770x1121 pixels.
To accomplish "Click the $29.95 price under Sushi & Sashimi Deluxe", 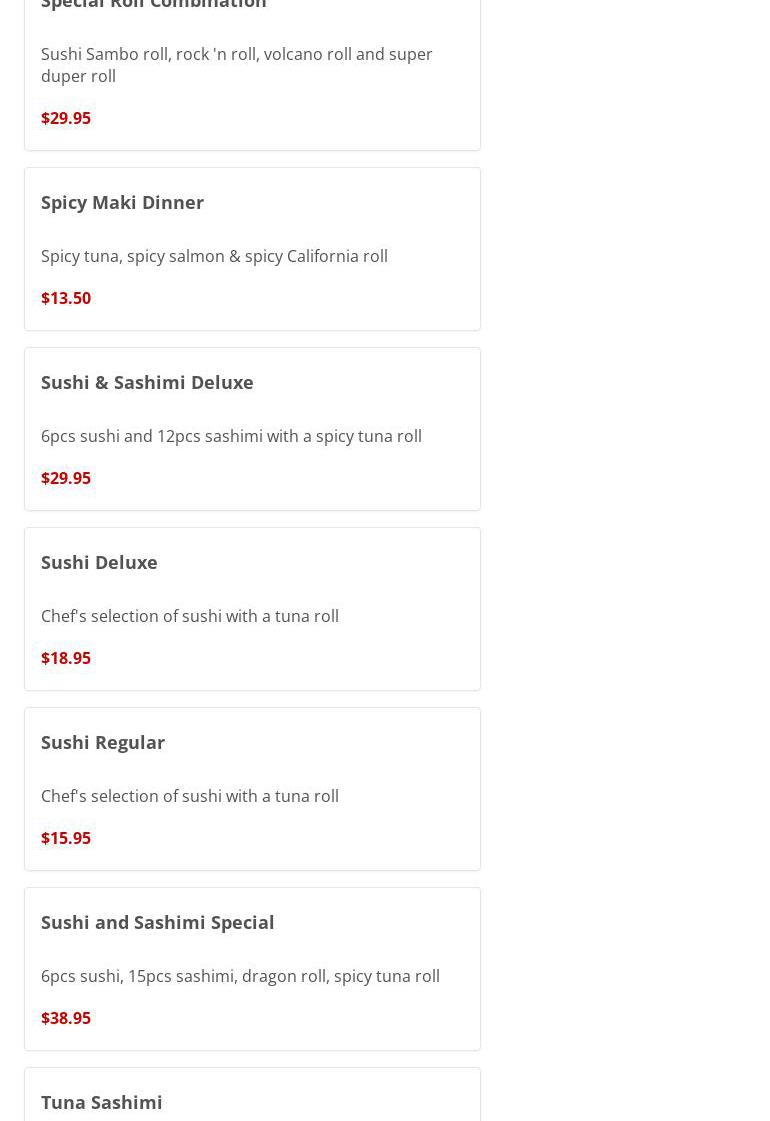I will (x=66, y=478).
